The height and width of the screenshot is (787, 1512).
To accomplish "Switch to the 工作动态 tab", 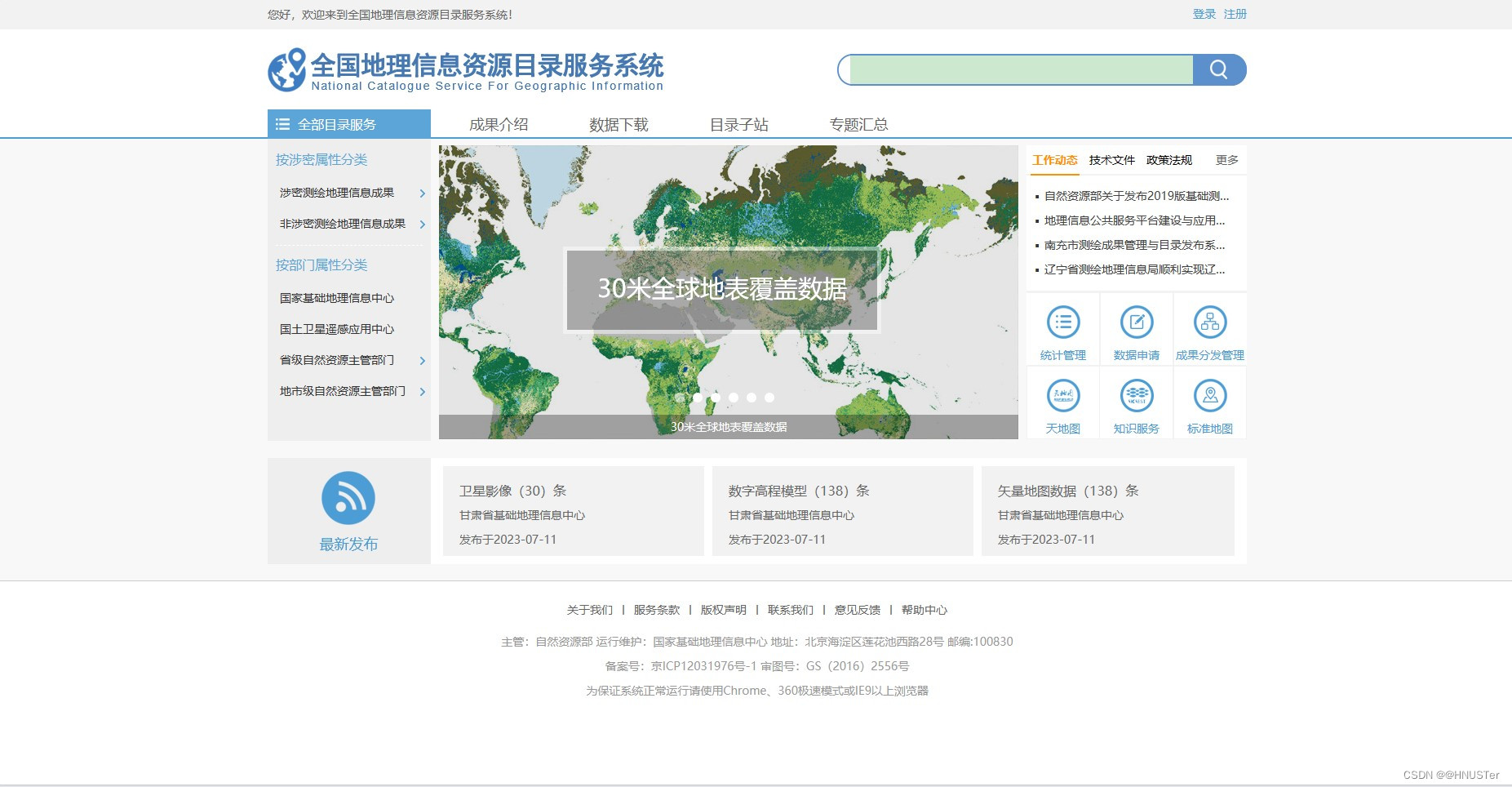I will pyautogui.click(x=1054, y=160).
